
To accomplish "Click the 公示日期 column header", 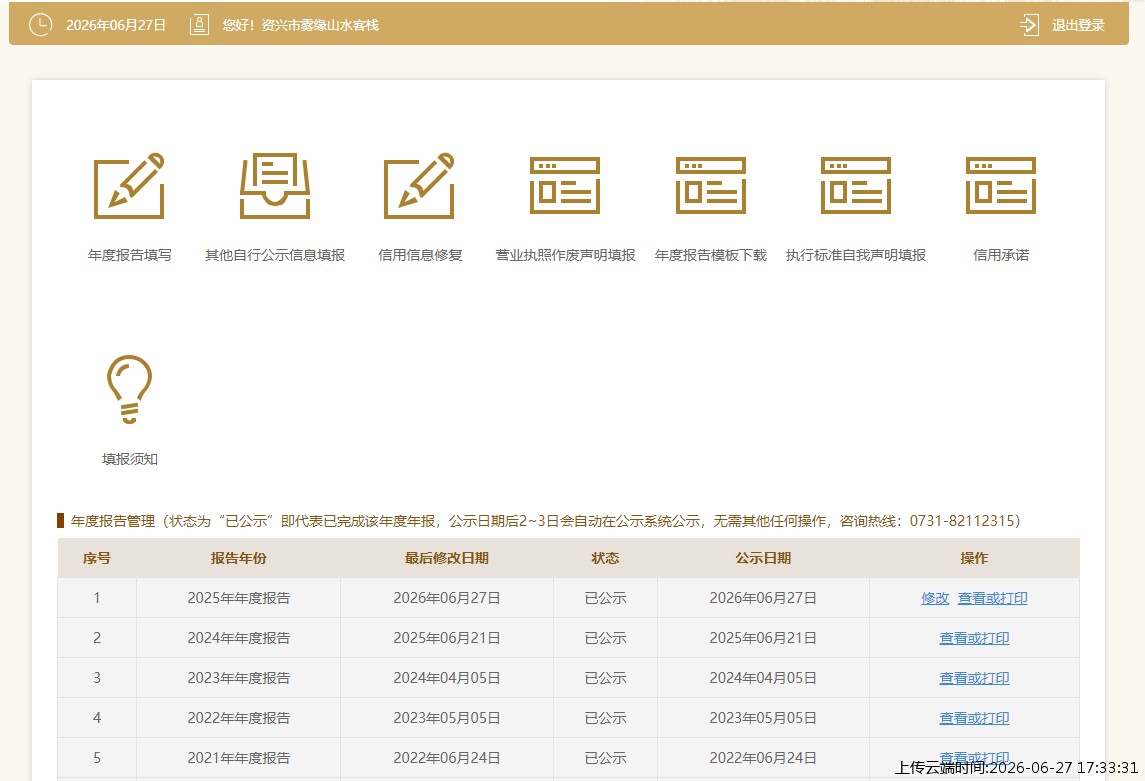I will coord(762,558).
